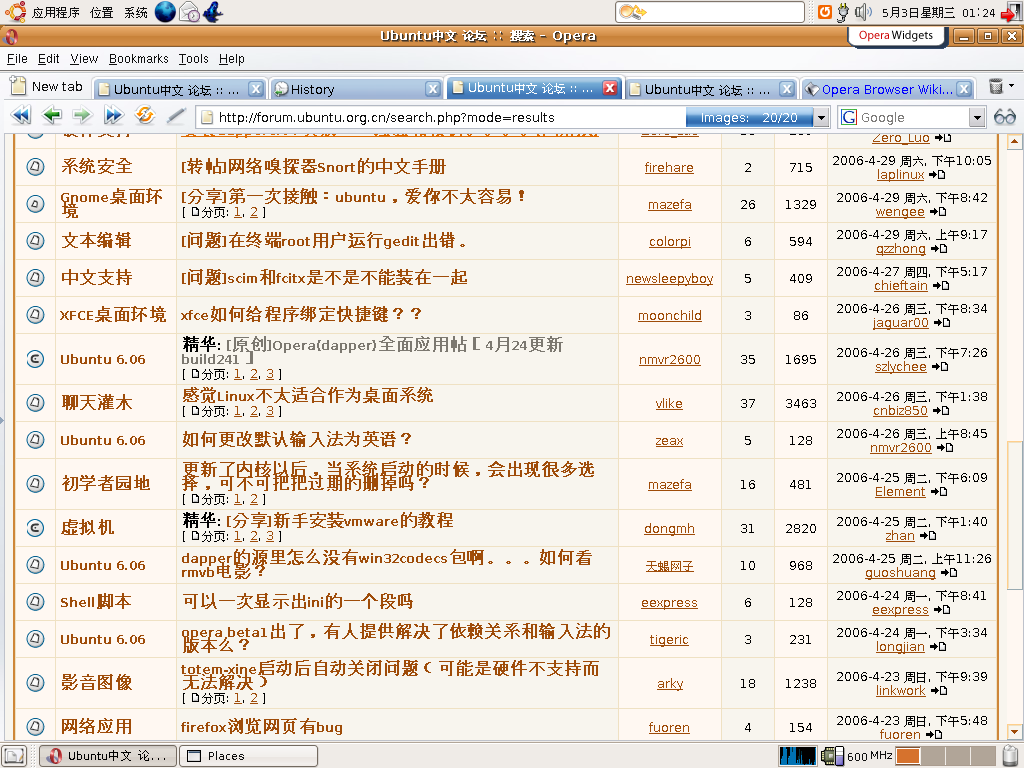Click the date and time clock

click(938, 12)
